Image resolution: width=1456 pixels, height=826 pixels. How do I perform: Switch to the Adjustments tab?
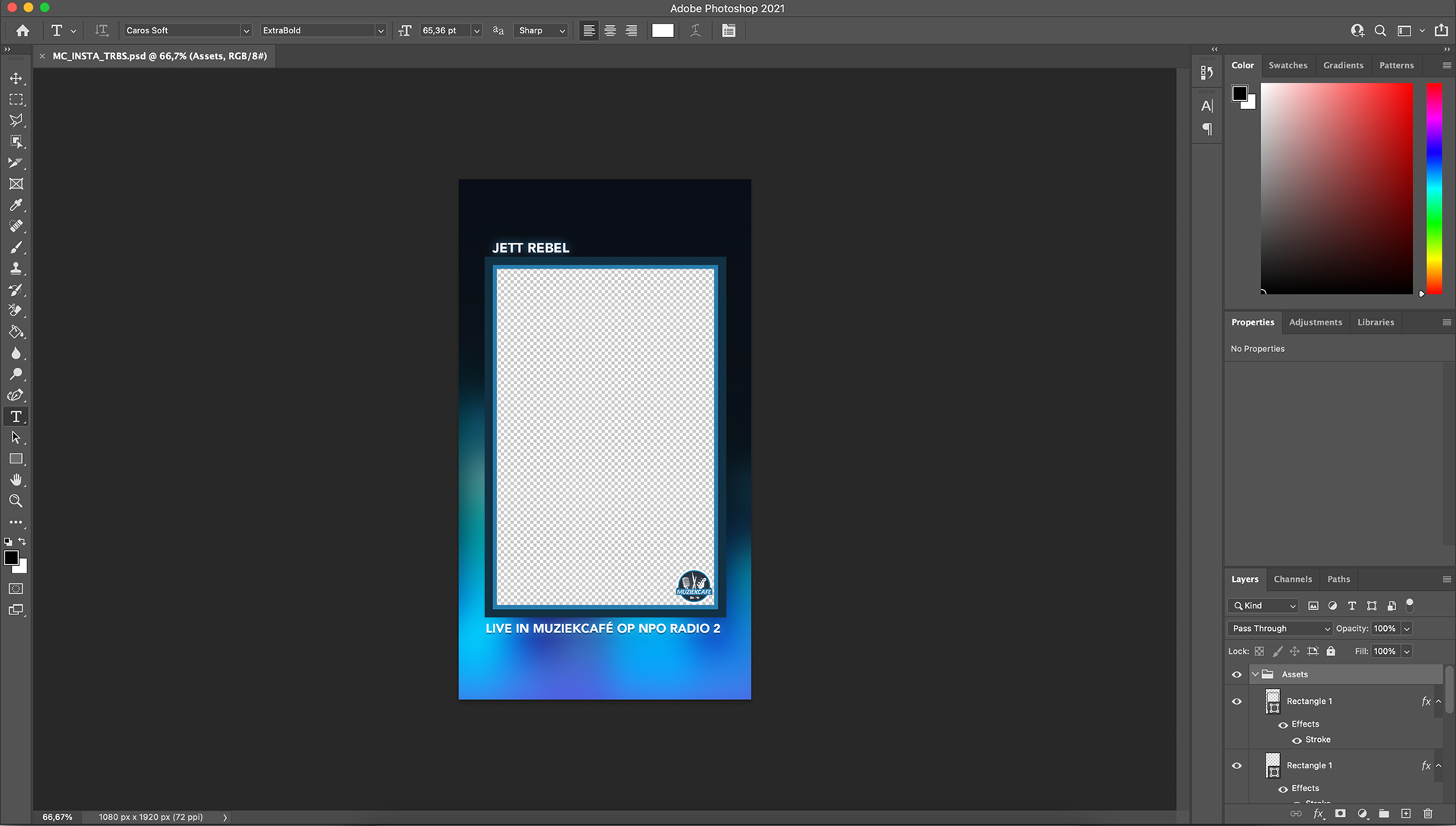pyautogui.click(x=1316, y=322)
